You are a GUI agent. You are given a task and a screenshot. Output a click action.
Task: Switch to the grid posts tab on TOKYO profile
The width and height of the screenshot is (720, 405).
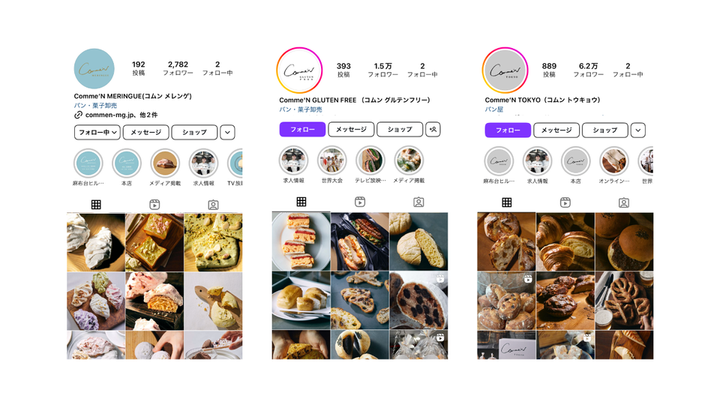pyautogui.click(x=506, y=202)
